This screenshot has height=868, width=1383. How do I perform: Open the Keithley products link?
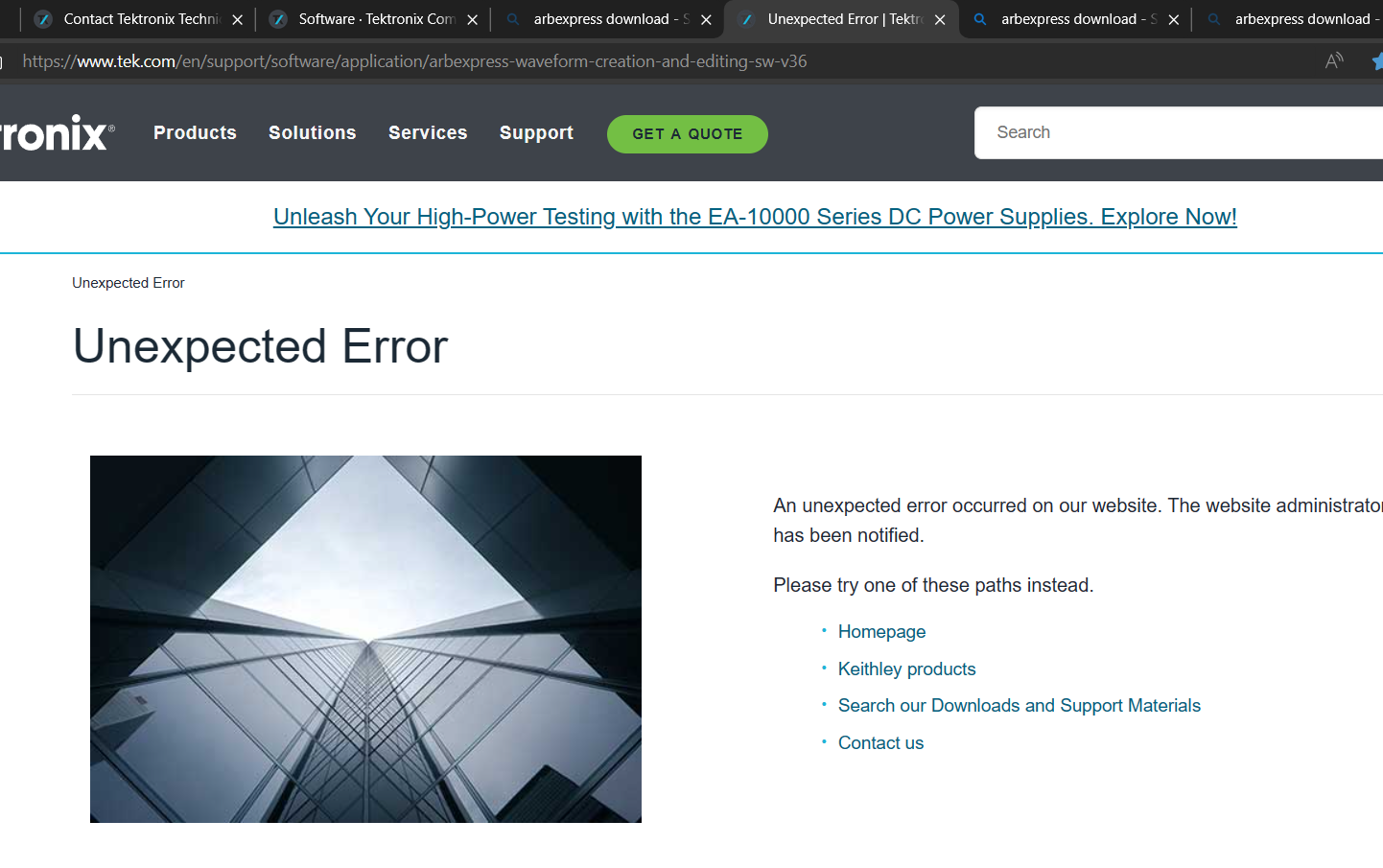pos(906,669)
